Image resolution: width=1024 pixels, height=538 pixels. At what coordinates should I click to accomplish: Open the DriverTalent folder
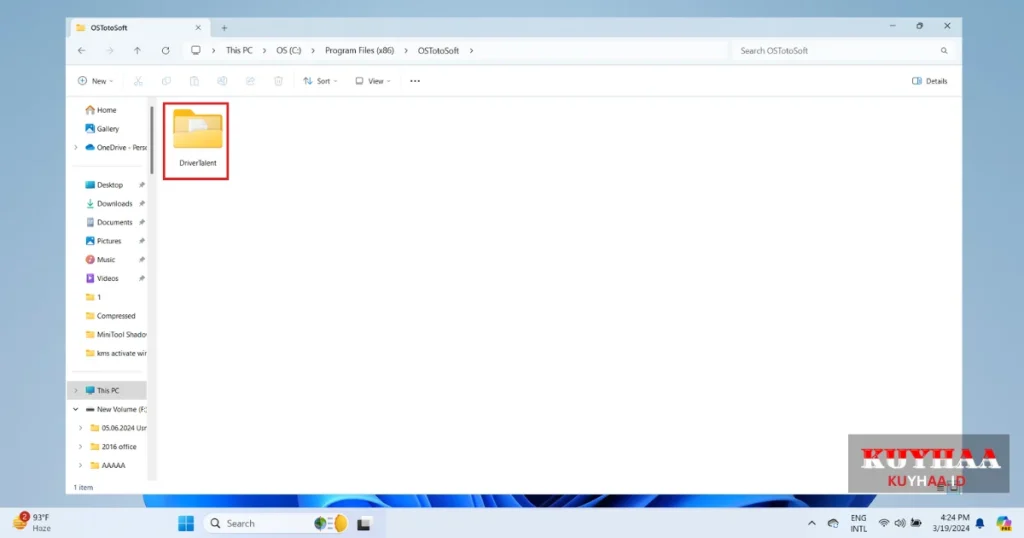[197, 139]
